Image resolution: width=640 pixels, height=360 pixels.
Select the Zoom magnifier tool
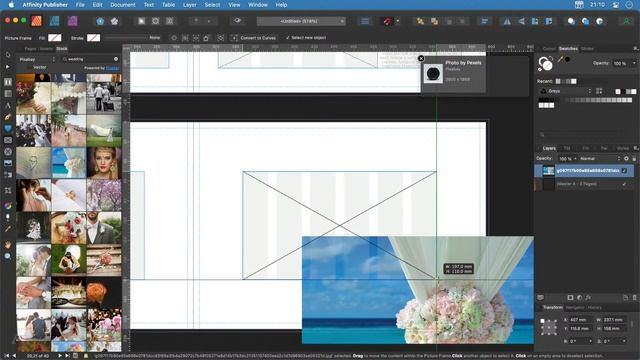click(x=8, y=256)
